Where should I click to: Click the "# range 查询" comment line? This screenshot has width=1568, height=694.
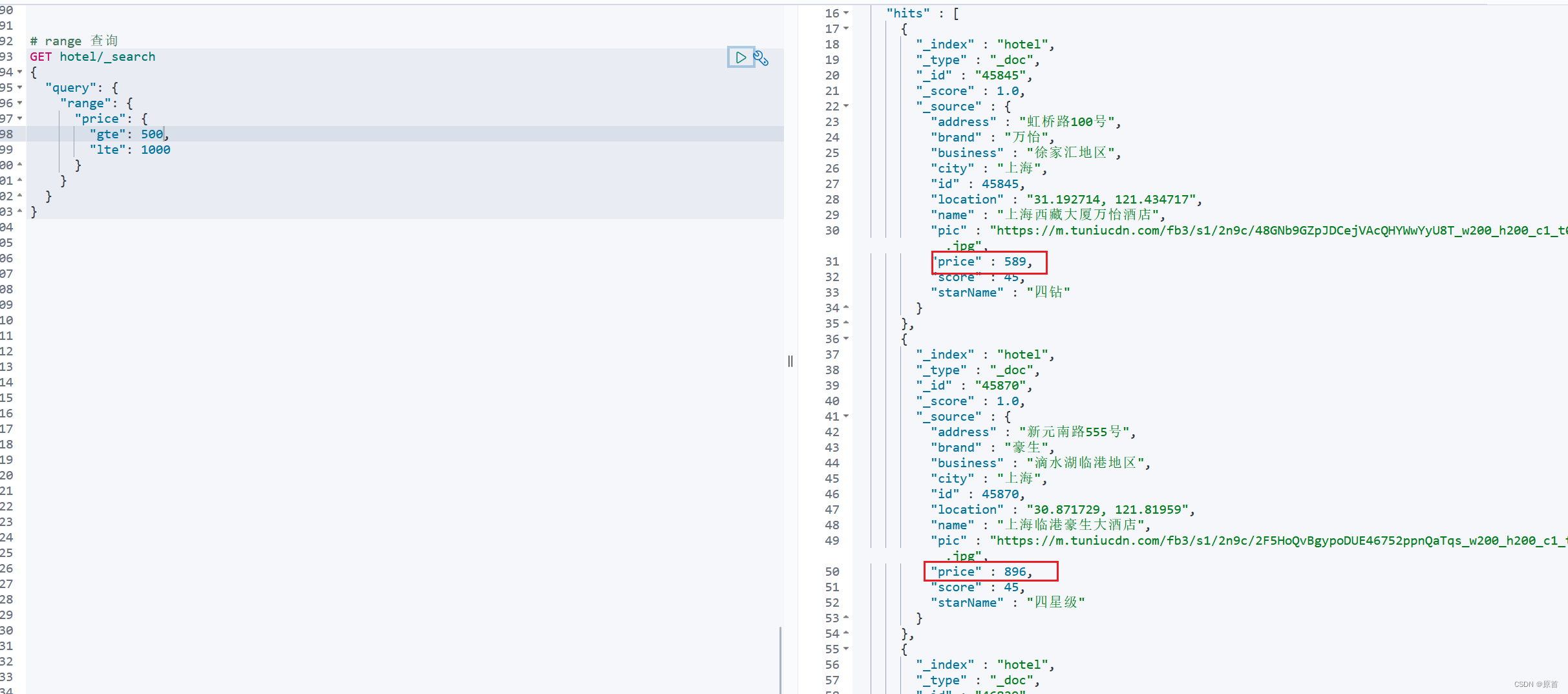[x=74, y=41]
